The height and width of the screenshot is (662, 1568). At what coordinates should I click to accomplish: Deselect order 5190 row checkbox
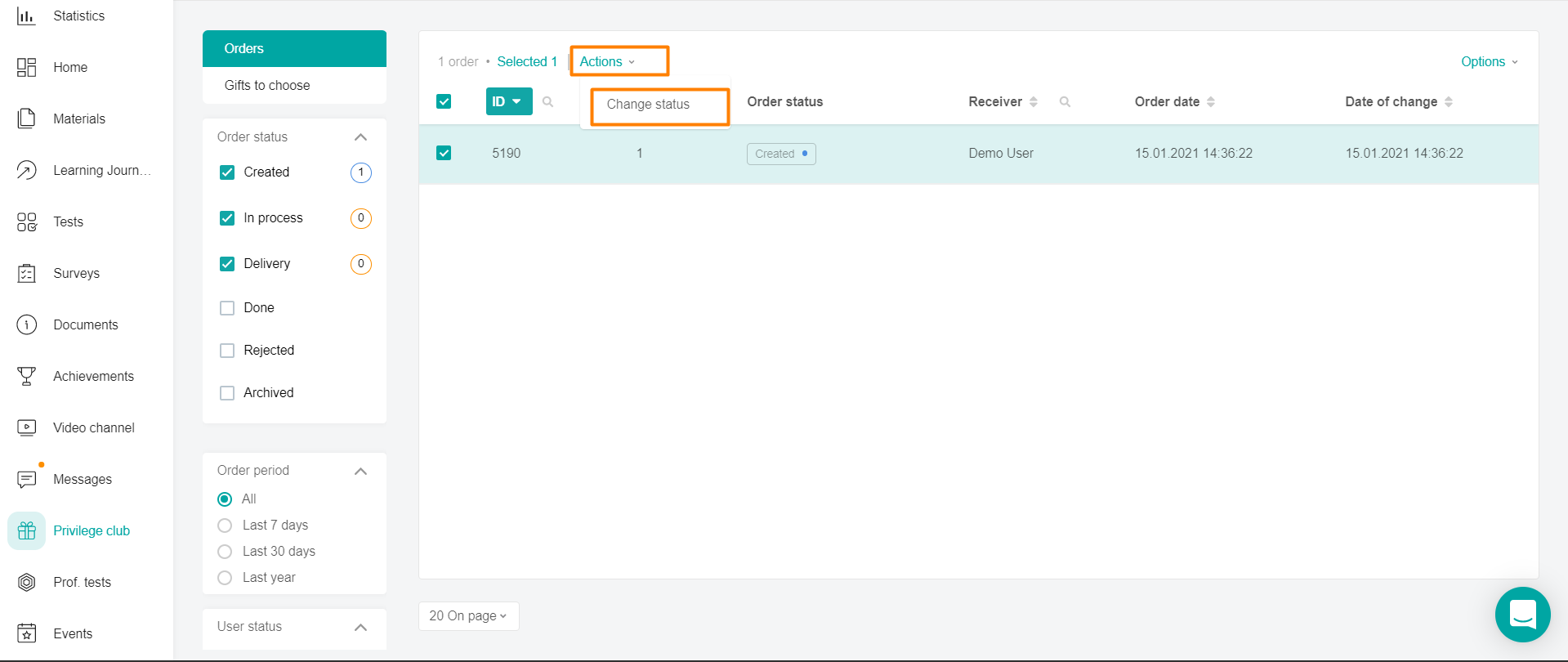coord(444,153)
